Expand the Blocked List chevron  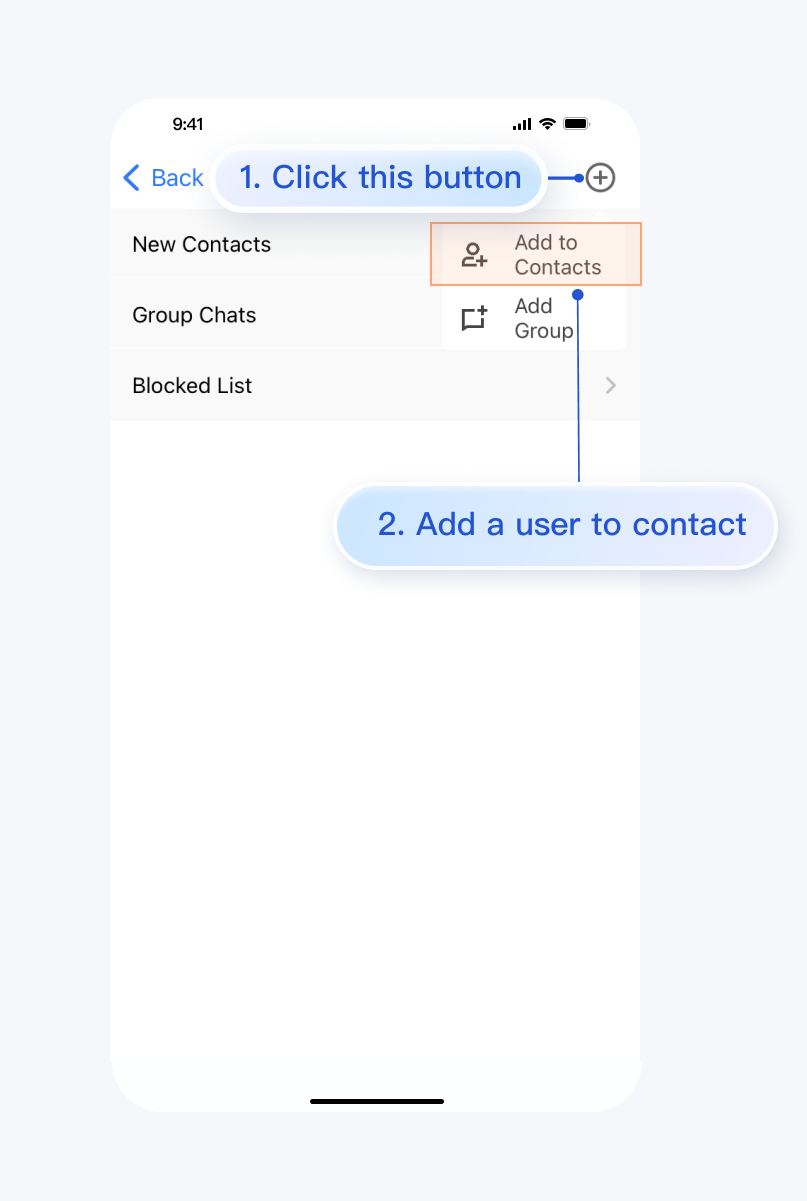[x=611, y=386]
